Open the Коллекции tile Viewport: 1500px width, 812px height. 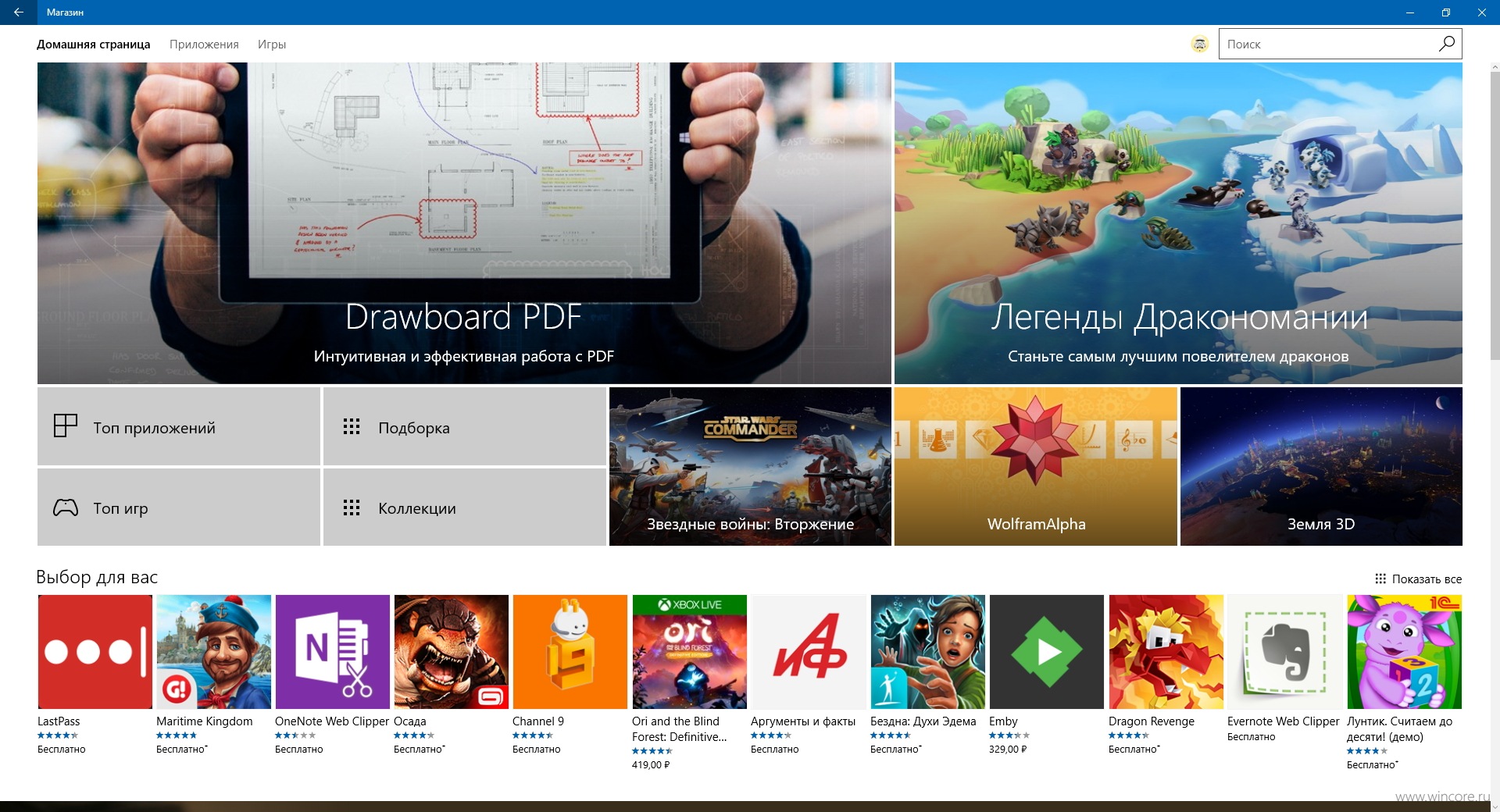click(465, 507)
